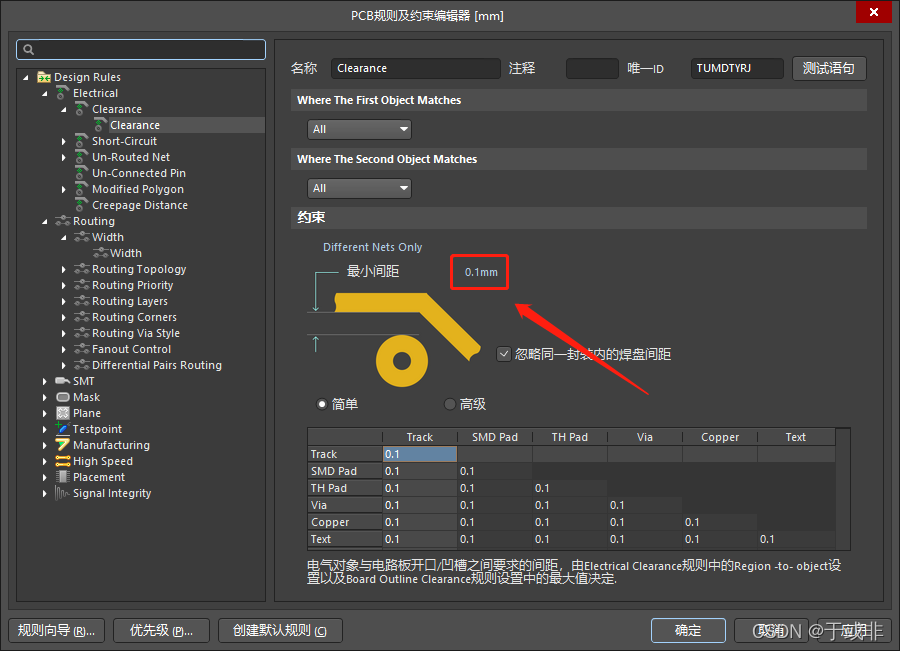Click the Testpoint category icon
The width and height of the screenshot is (900, 651).
(x=63, y=428)
